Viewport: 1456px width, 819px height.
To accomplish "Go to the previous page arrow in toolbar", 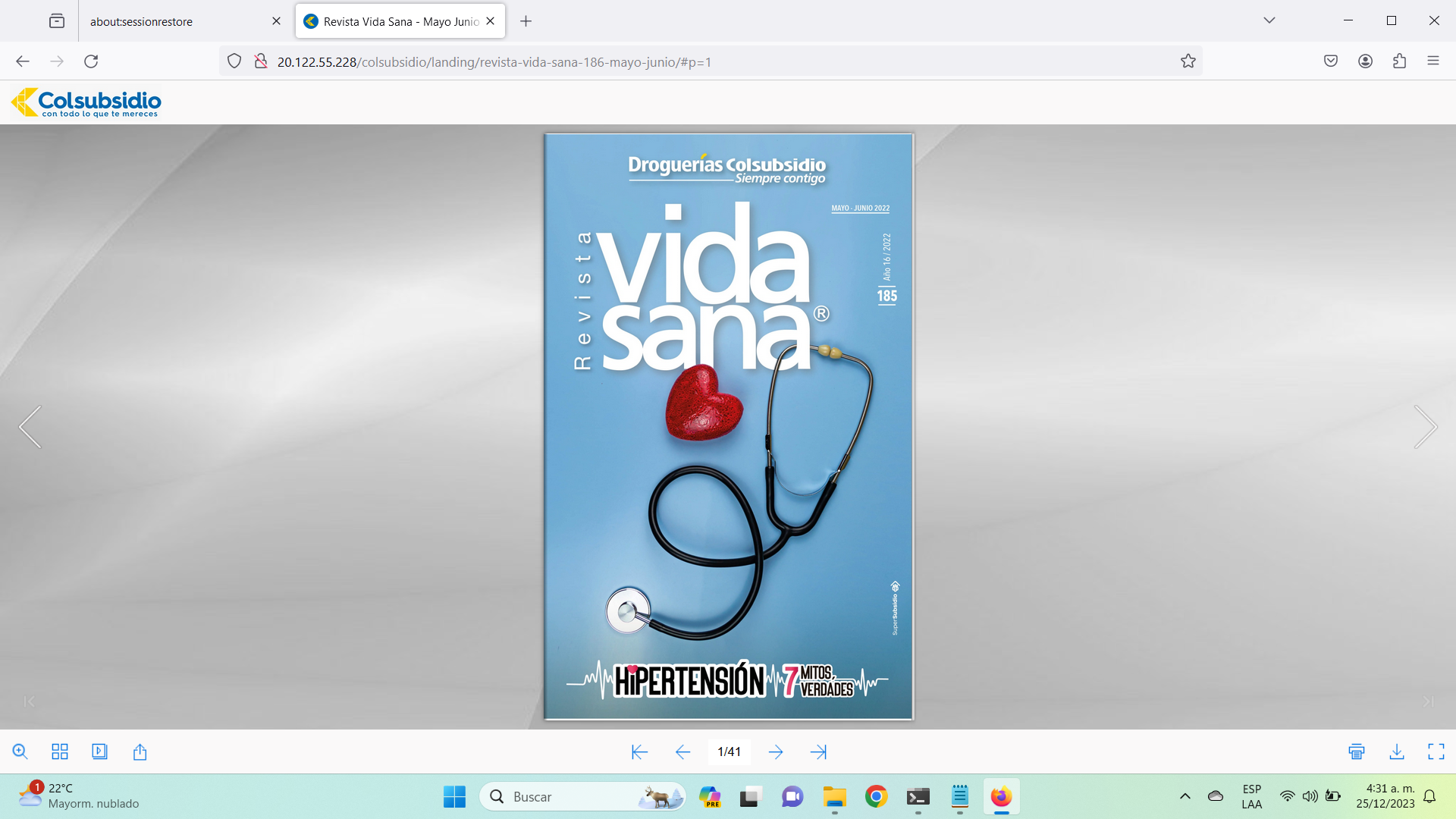I will tap(682, 752).
